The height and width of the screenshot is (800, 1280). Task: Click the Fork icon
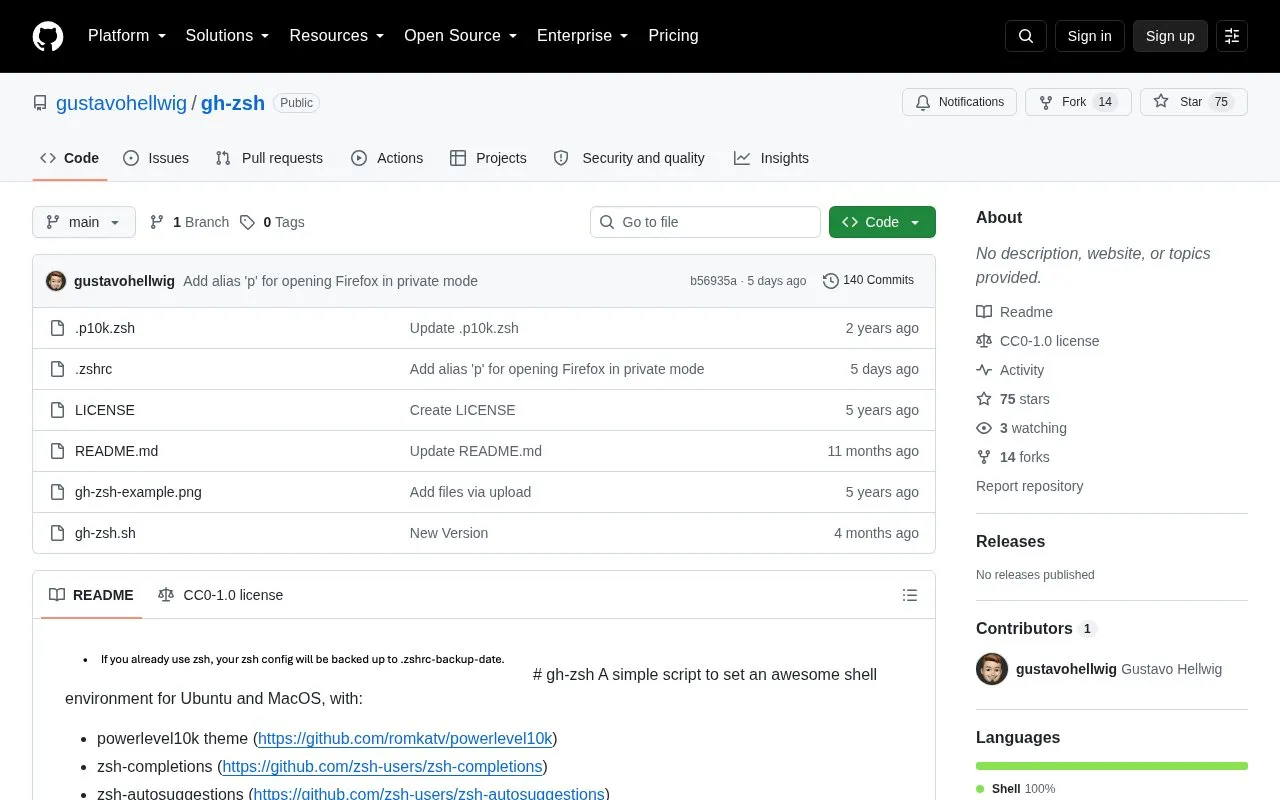1046,102
